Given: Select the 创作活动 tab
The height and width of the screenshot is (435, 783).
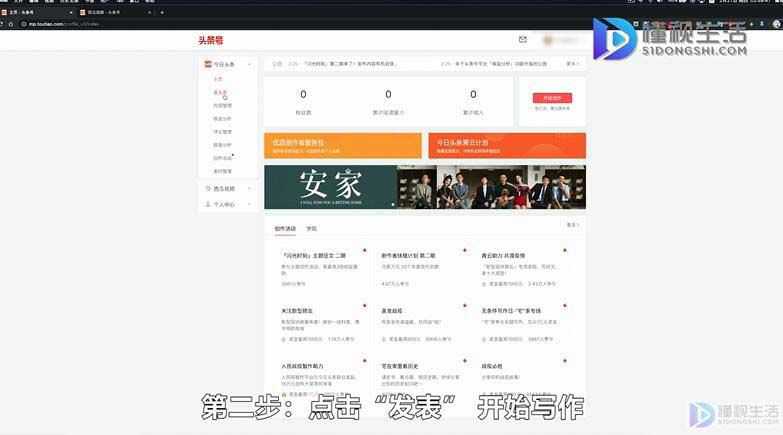Looking at the screenshot, I should click(x=285, y=229).
